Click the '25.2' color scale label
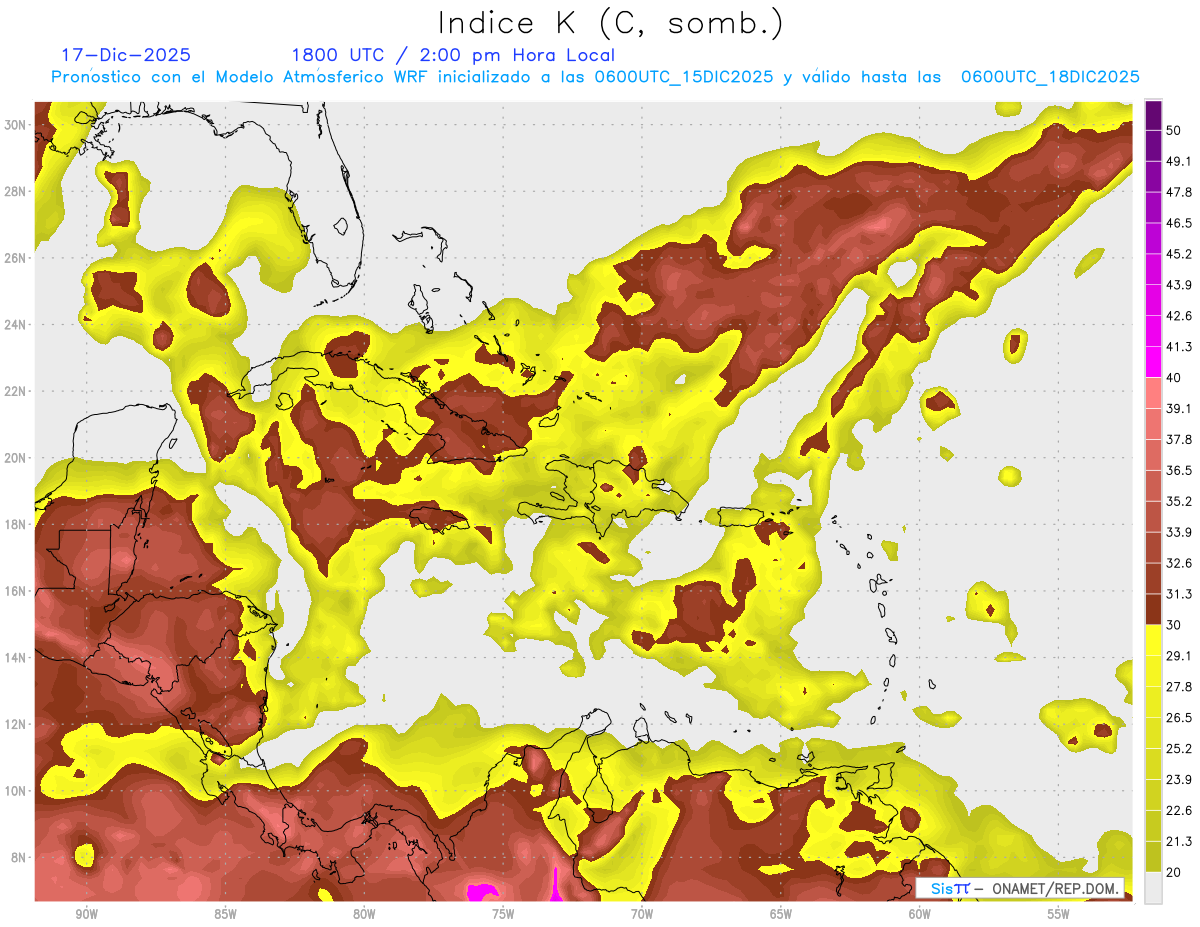The image size is (1200, 927). pos(1179,749)
